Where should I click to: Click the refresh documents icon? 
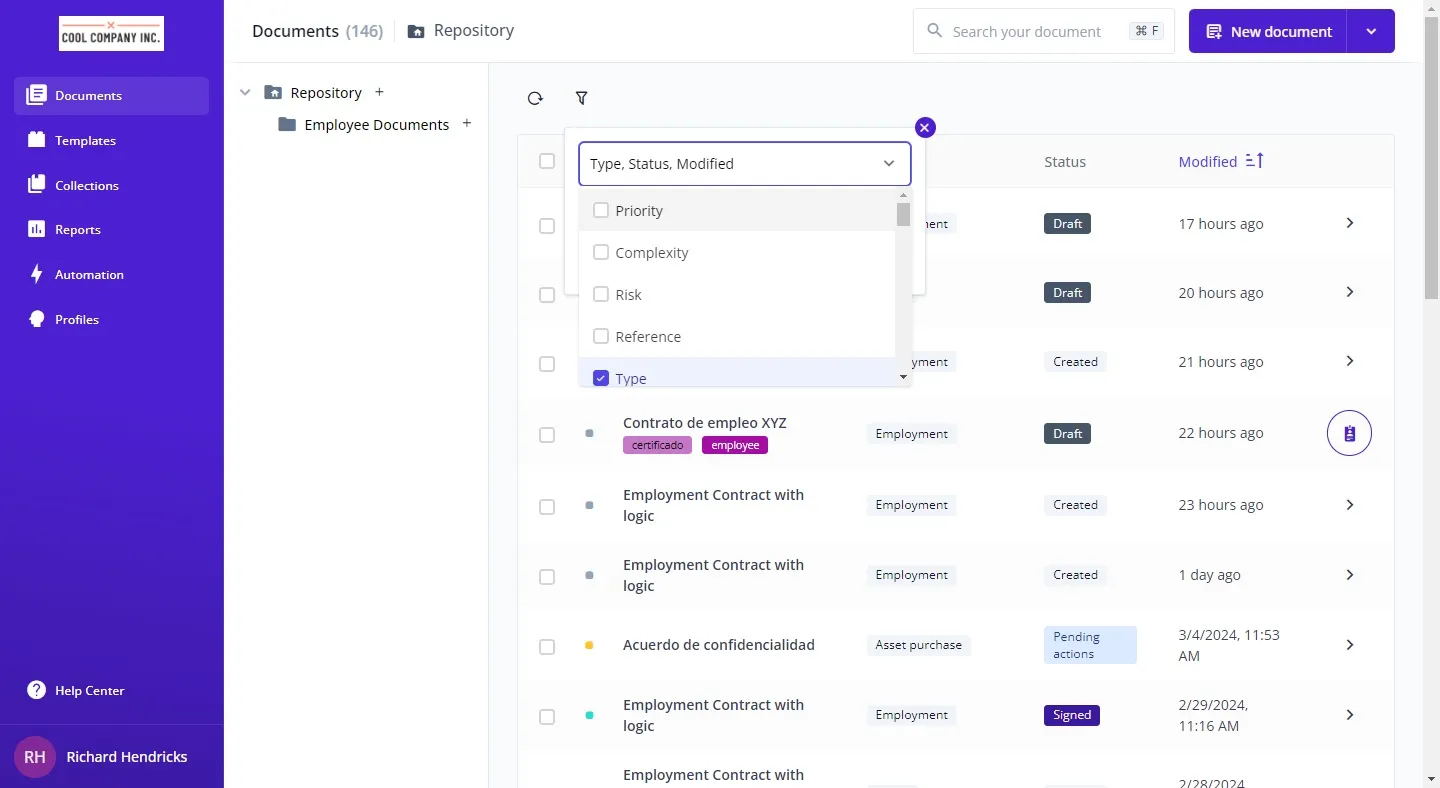tap(535, 98)
